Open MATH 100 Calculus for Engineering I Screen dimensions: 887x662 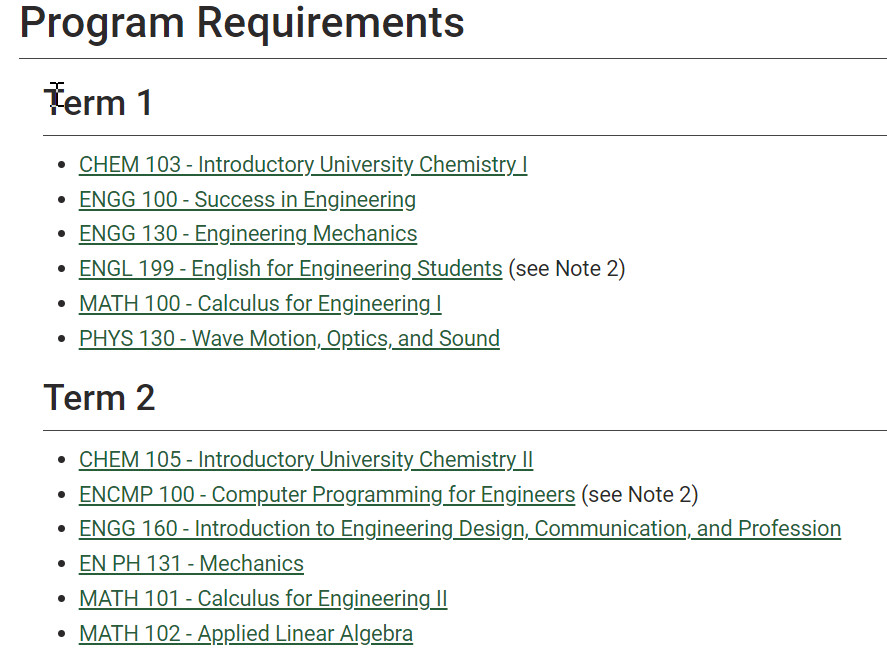coord(260,304)
